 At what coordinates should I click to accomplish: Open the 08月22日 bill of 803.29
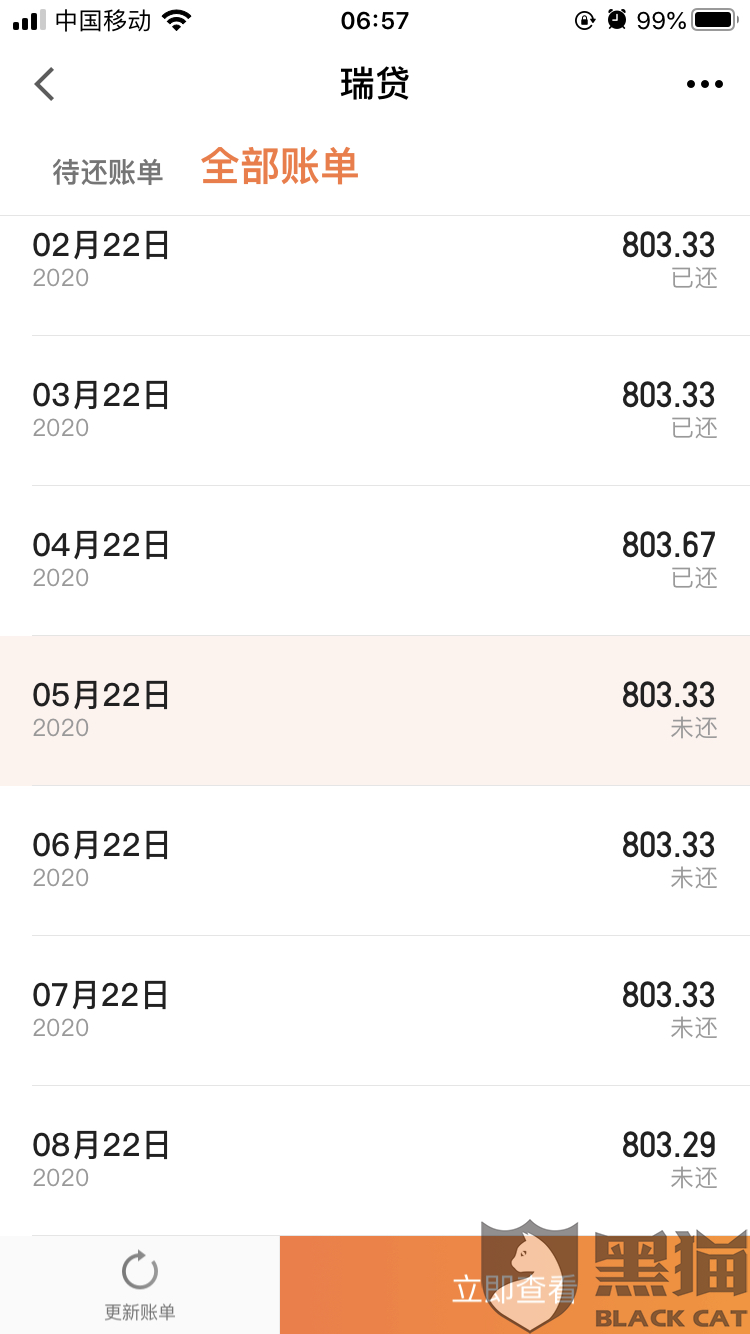coord(375,1160)
